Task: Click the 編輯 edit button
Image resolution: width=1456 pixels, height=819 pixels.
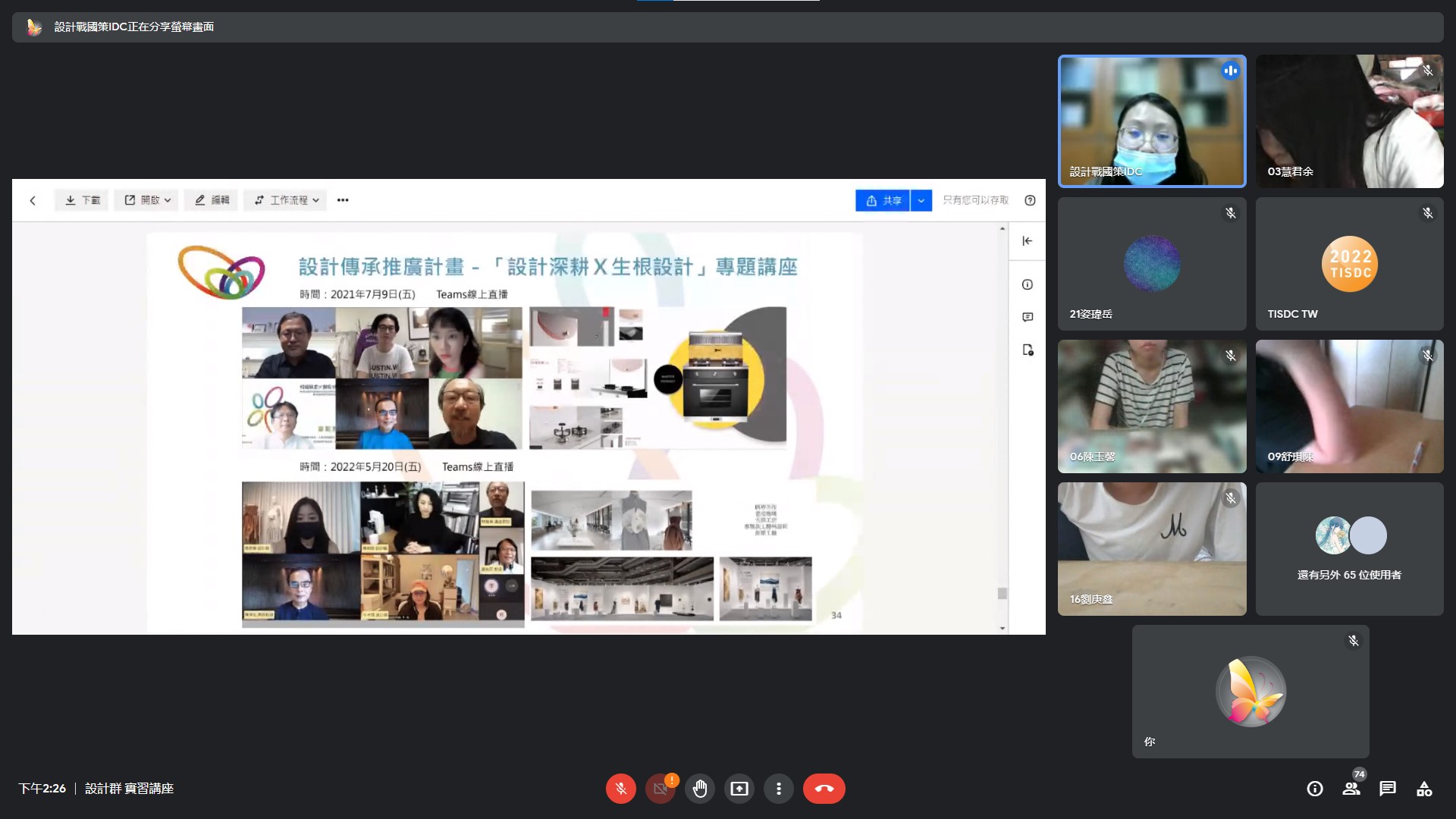Action: pos(212,200)
